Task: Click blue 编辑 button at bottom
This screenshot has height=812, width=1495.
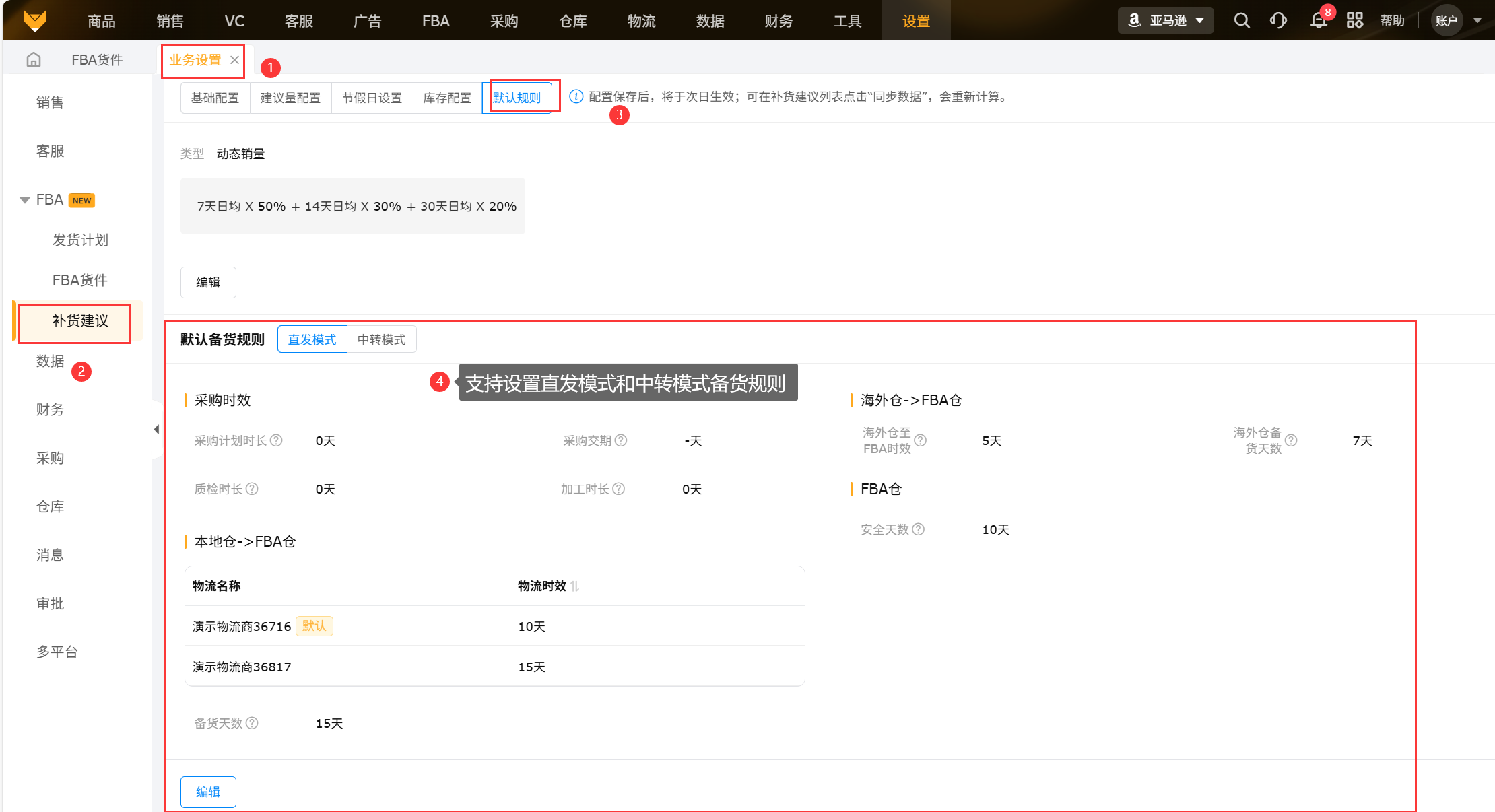Action: 208,792
